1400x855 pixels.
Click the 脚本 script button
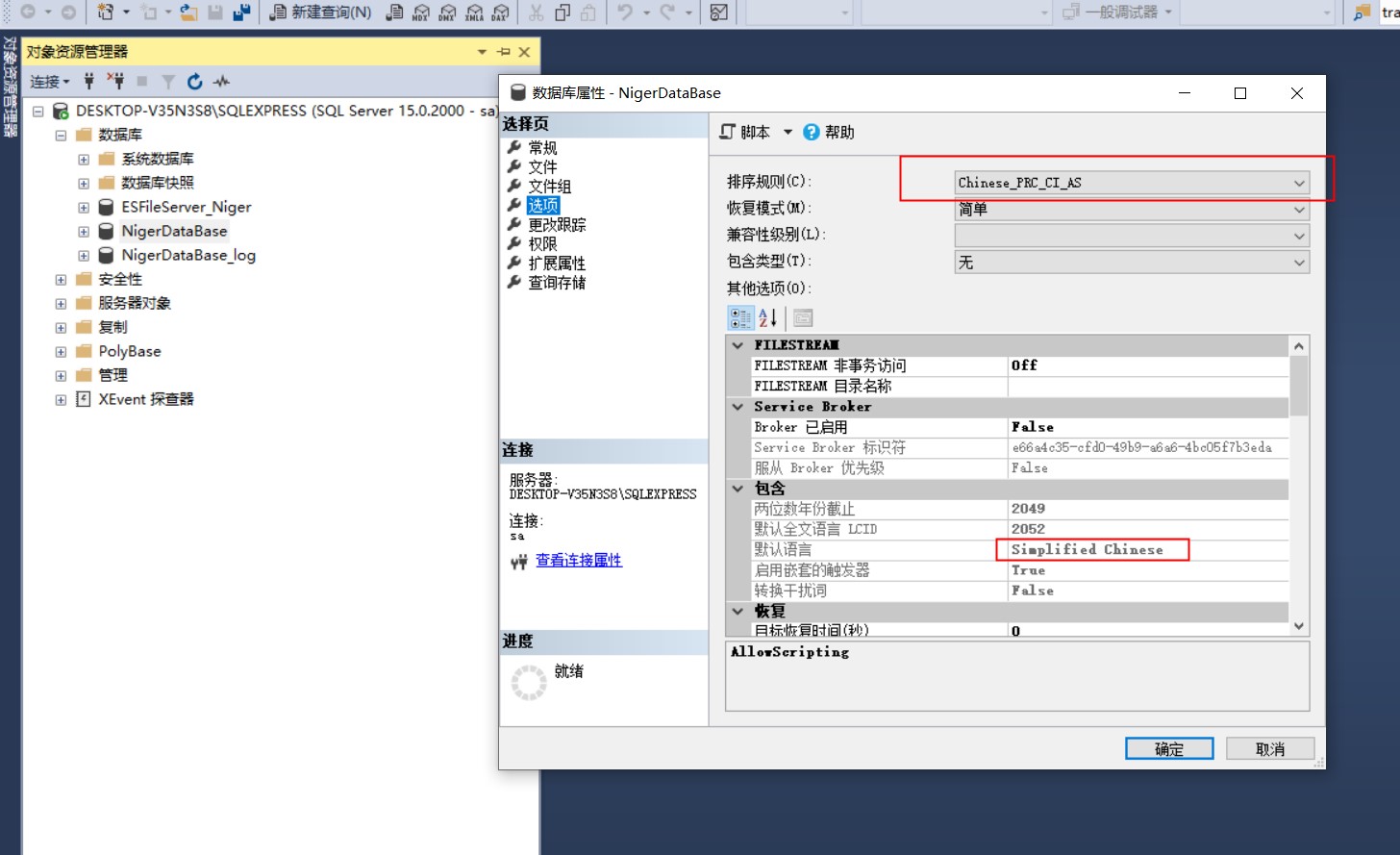pyautogui.click(x=745, y=132)
